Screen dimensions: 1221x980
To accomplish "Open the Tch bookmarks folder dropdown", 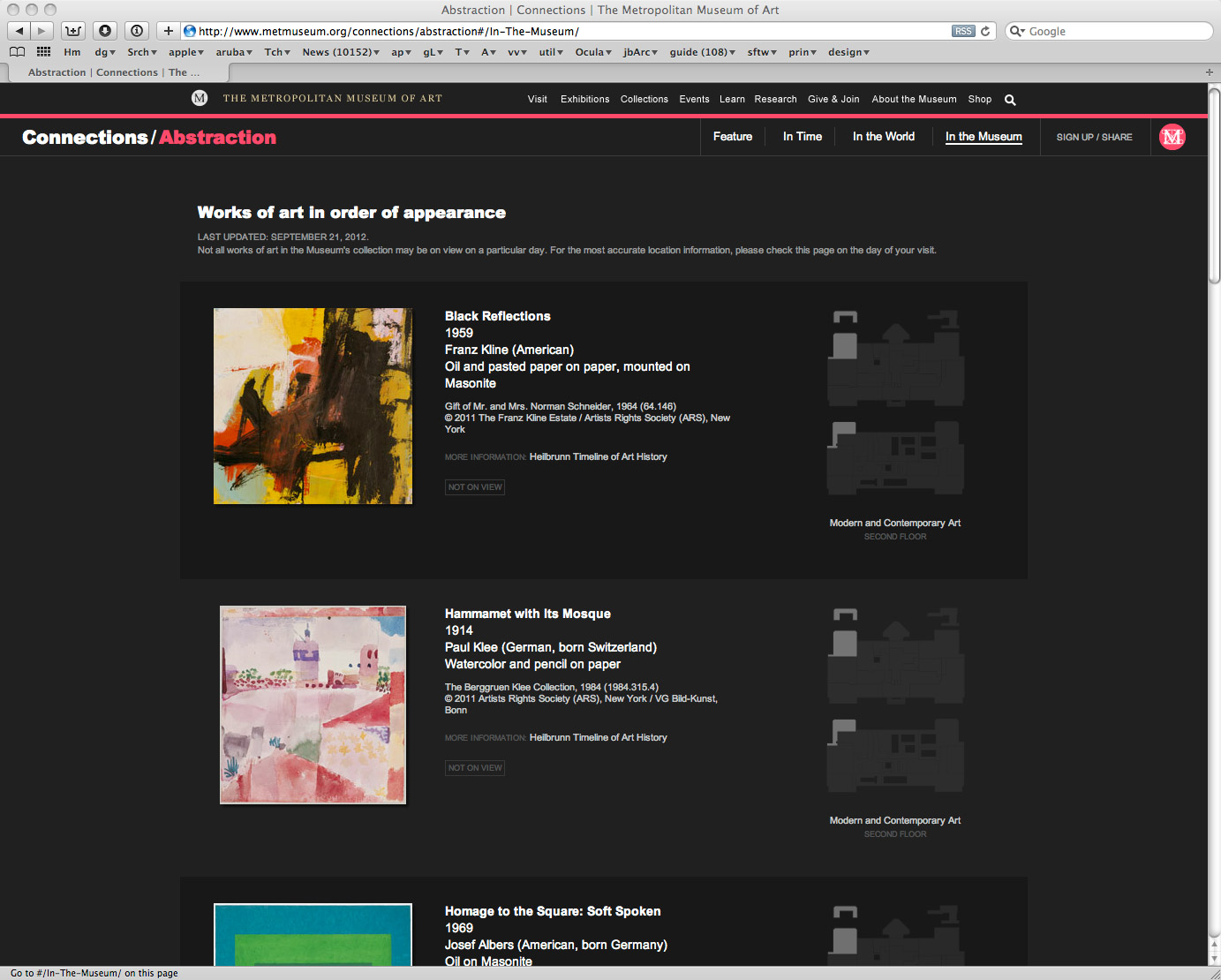I will [277, 52].
